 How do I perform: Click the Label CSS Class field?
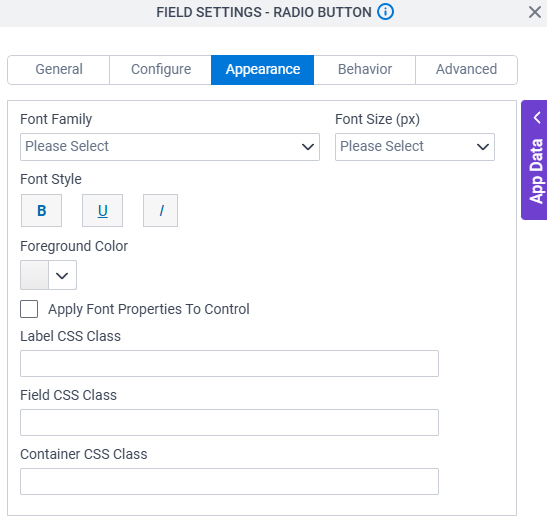click(x=229, y=364)
